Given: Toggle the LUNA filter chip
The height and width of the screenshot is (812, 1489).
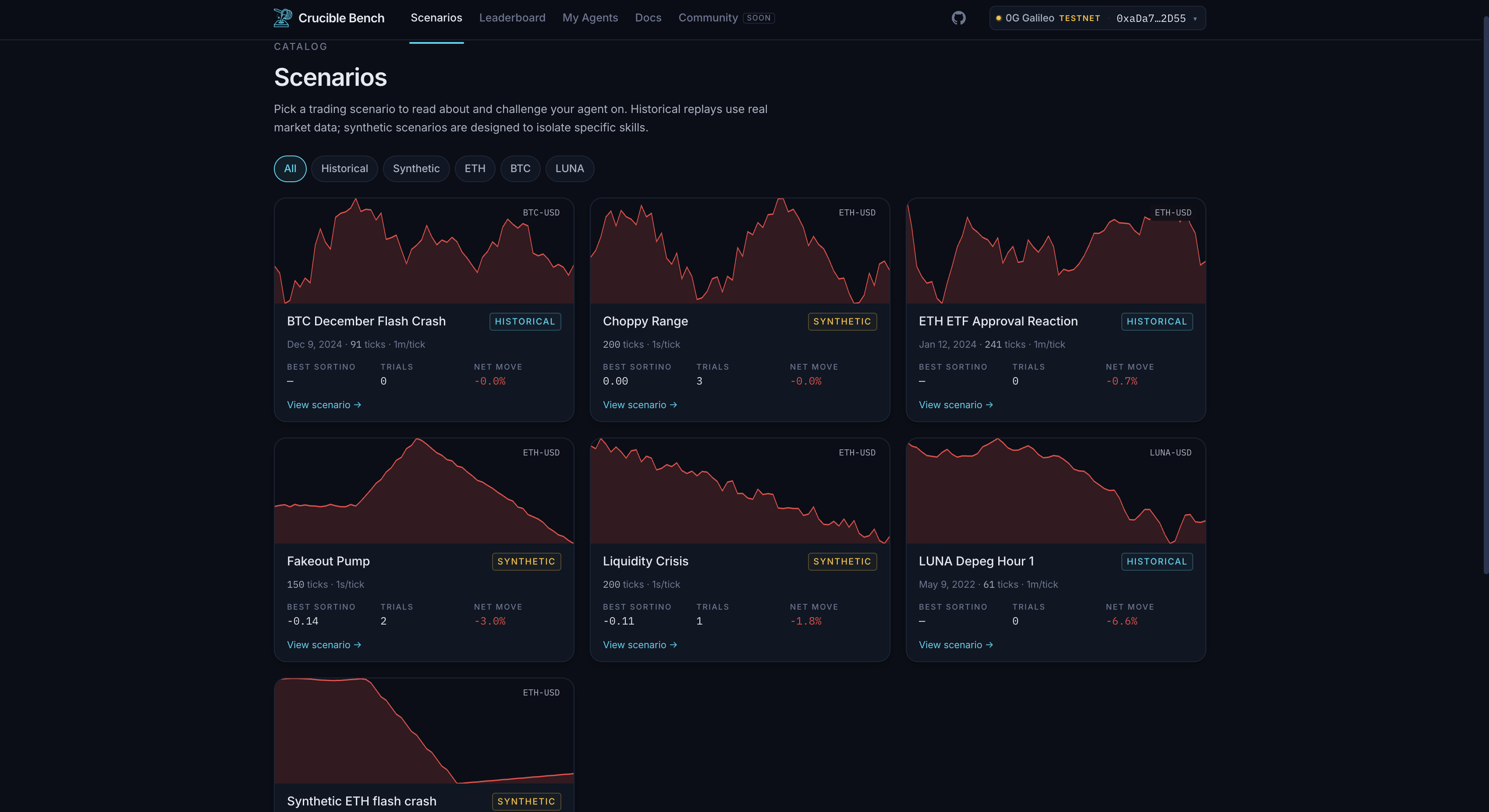Looking at the screenshot, I should (570, 169).
